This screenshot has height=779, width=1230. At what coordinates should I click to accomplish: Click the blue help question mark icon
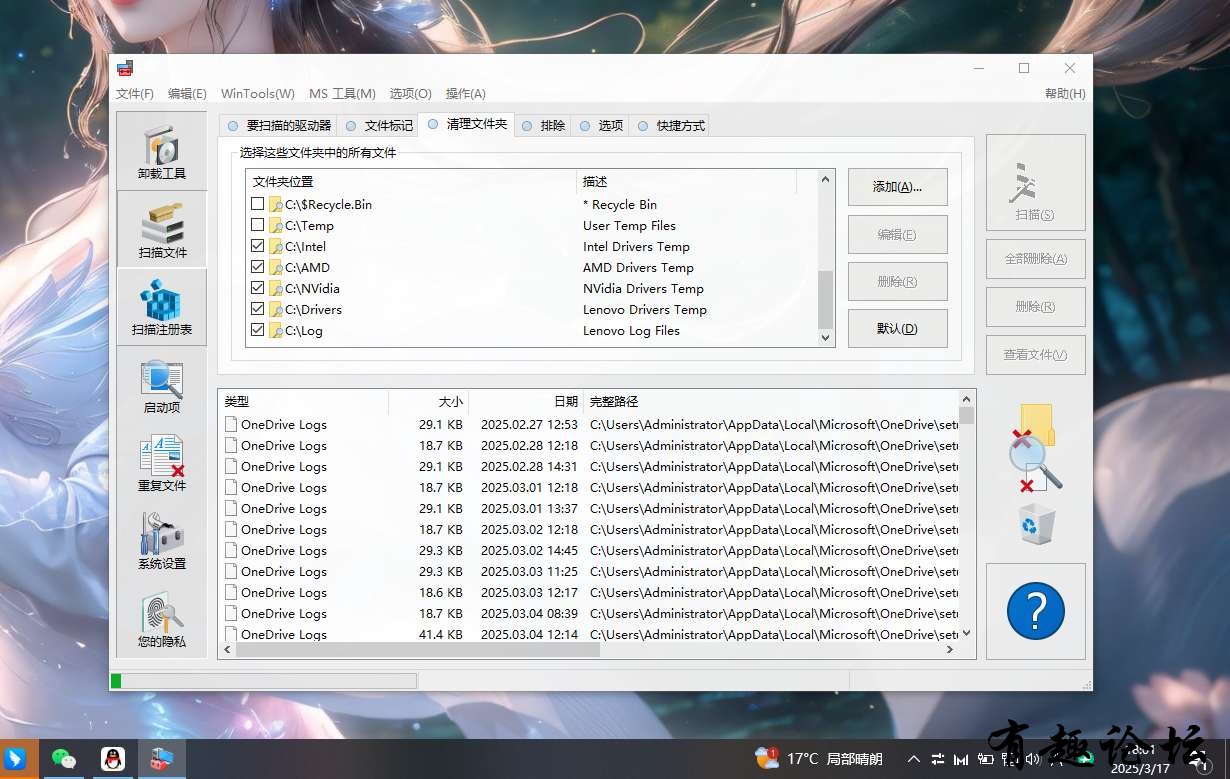(x=1035, y=611)
